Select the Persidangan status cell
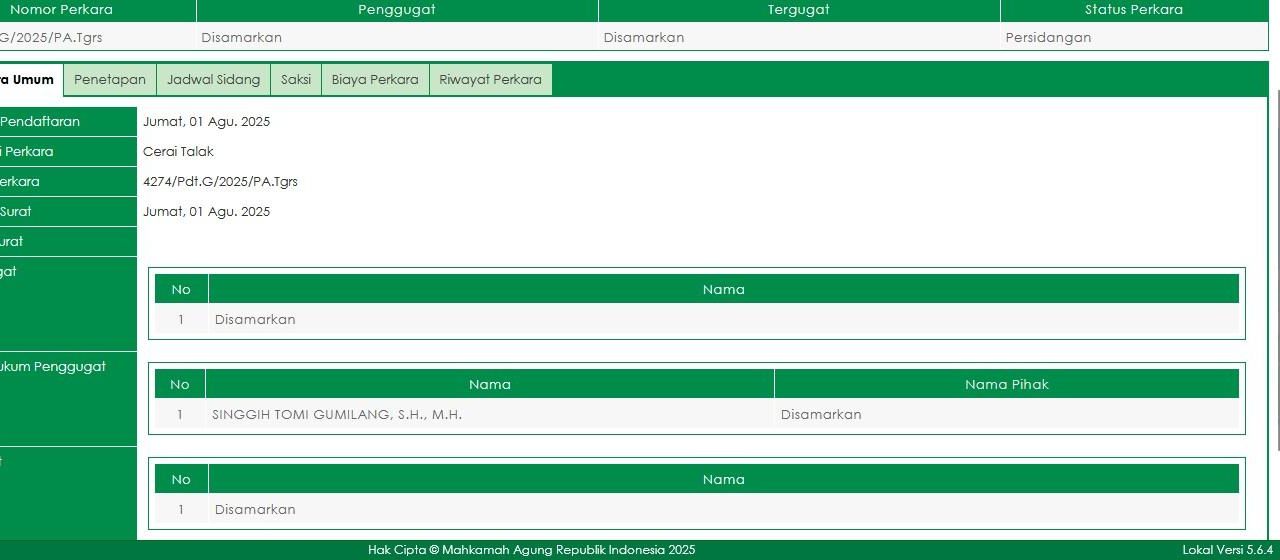 click(x=1048, y=38)
